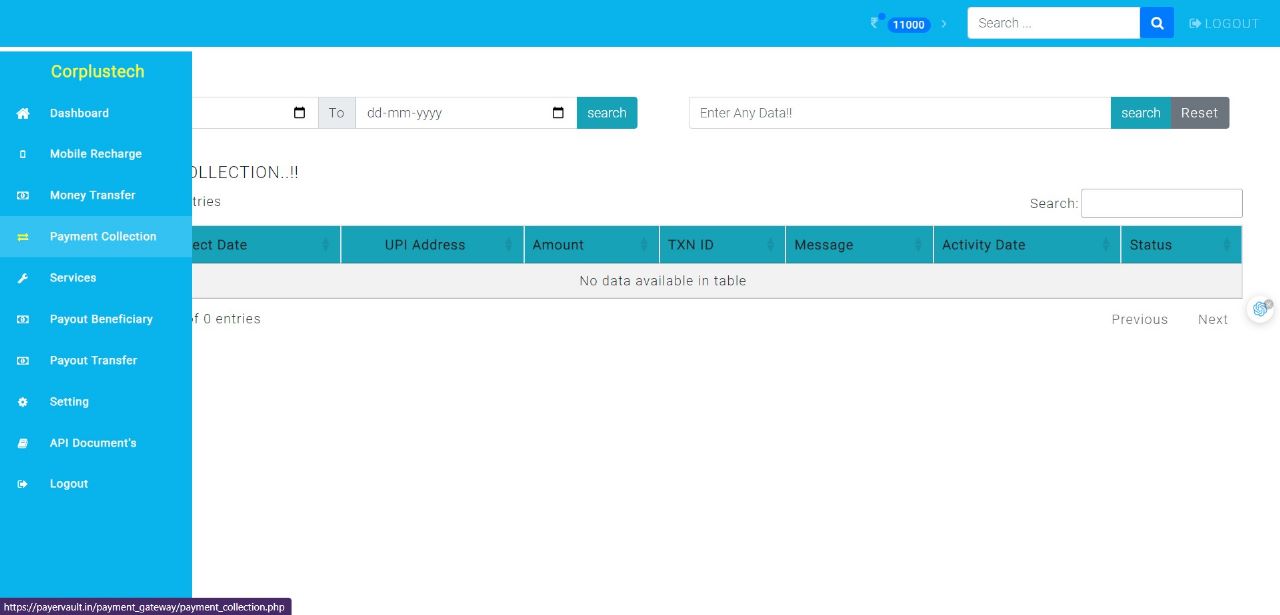1280x615 pixels.
Task: Sort table by TXN ID column
Action: click(722, 245)
